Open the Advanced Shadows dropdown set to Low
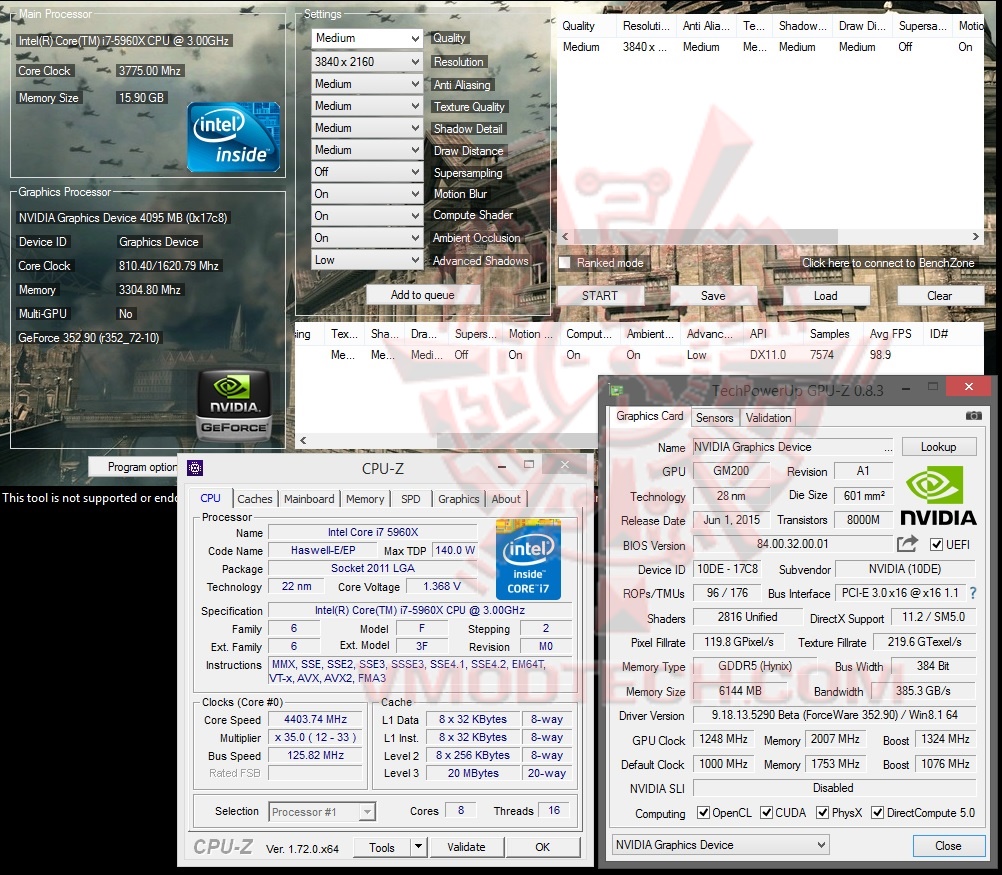The height and width of the screenshot is (875, 1002). 367,260
